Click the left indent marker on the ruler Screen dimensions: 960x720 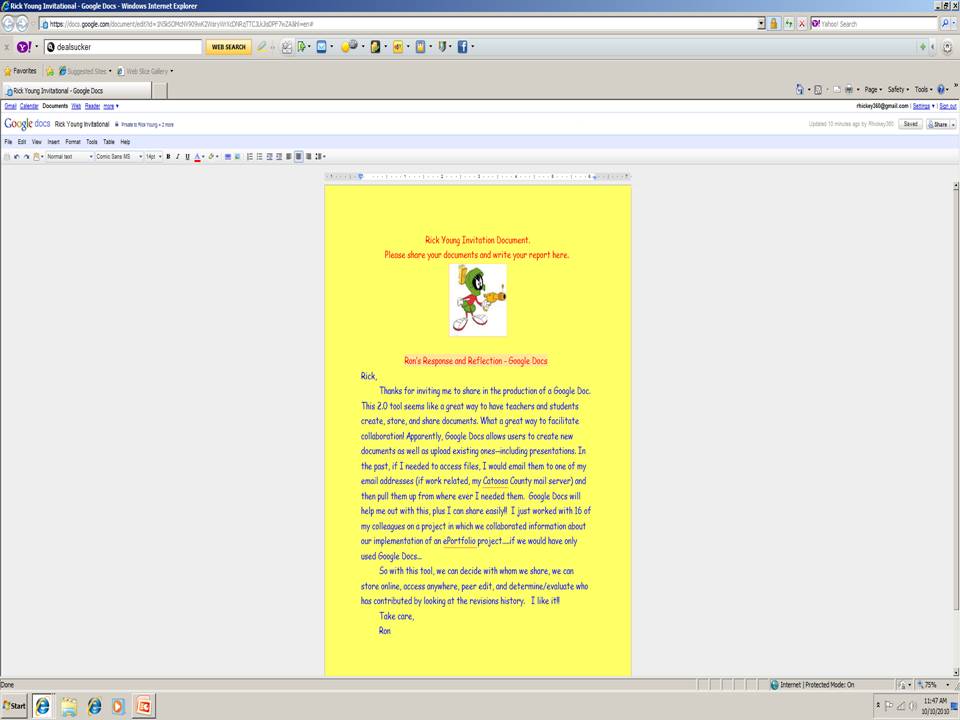[x=361, y=176]
